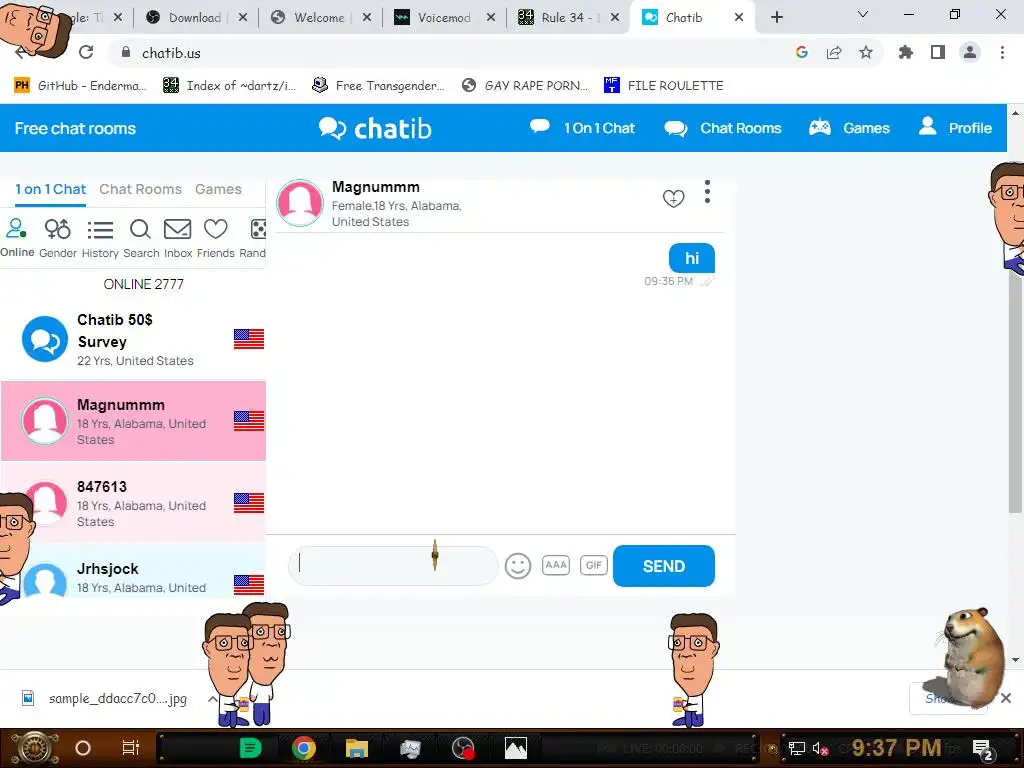Close the downloads bar
Viewport: 1024px width, 768px height.
pos(1006,698)
